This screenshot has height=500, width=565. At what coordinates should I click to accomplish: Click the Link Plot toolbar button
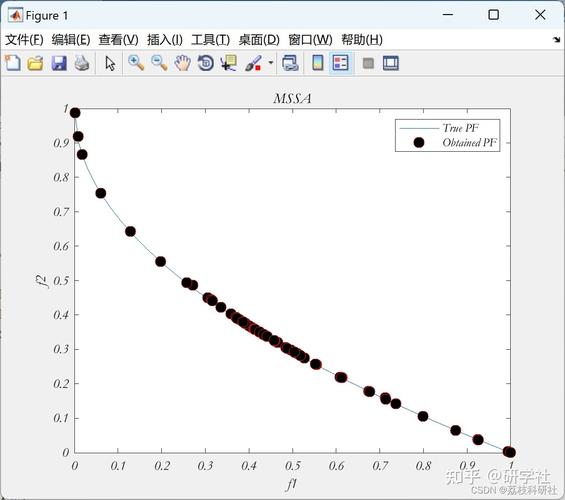pyautogui.click(x=290, y=63)
